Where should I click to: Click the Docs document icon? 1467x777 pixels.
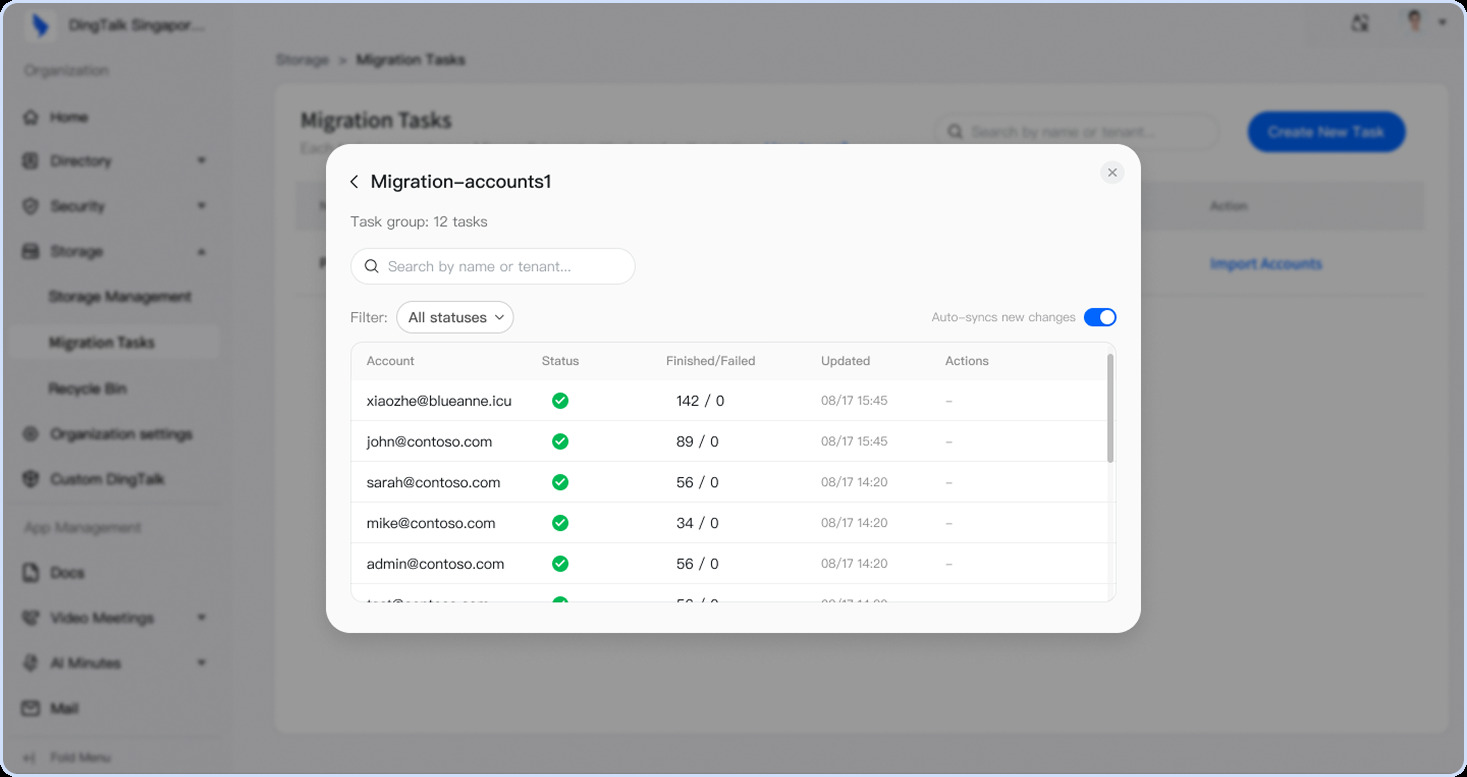coord(31,573)
